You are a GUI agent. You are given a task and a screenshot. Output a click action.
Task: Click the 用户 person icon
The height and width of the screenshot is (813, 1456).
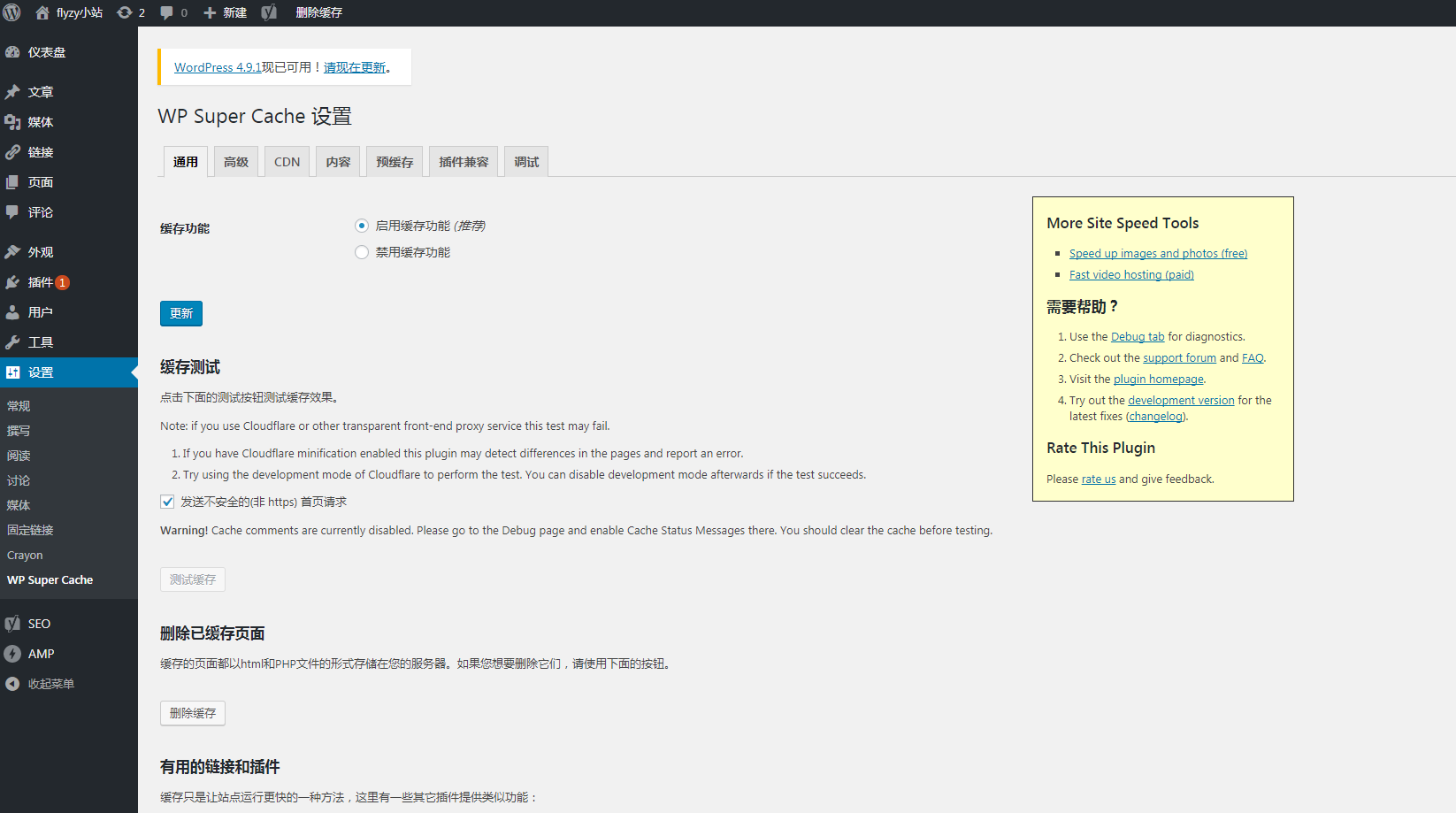click(12, 312)
